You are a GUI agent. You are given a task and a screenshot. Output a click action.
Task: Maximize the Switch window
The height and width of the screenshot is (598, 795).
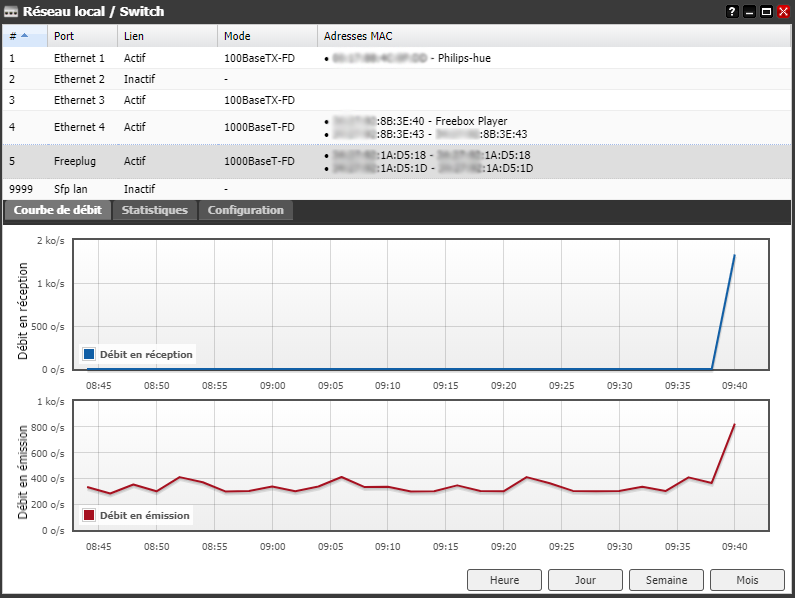coord(766,11)
